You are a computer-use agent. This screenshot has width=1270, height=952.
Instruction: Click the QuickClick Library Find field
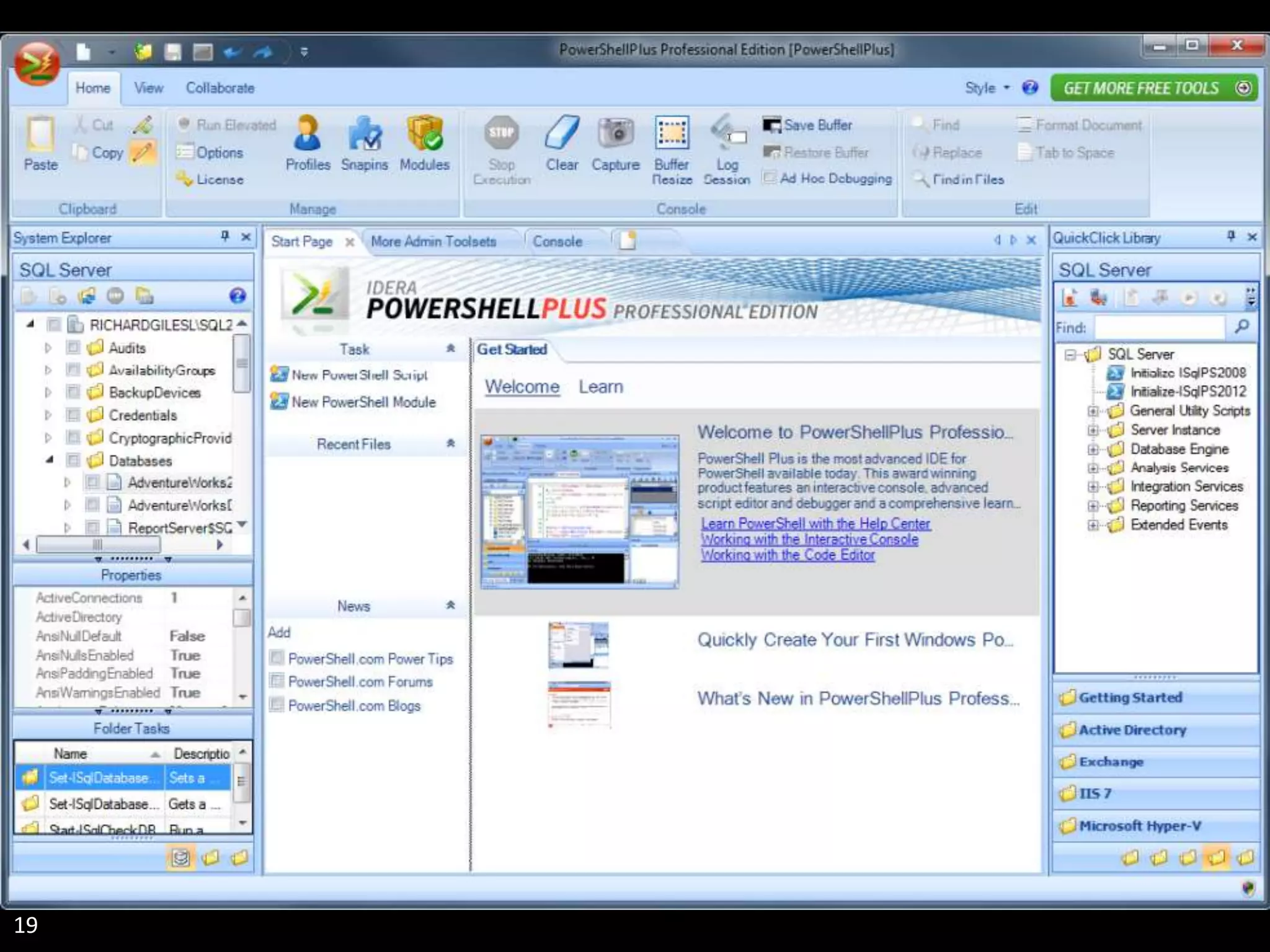point(1159,327)
